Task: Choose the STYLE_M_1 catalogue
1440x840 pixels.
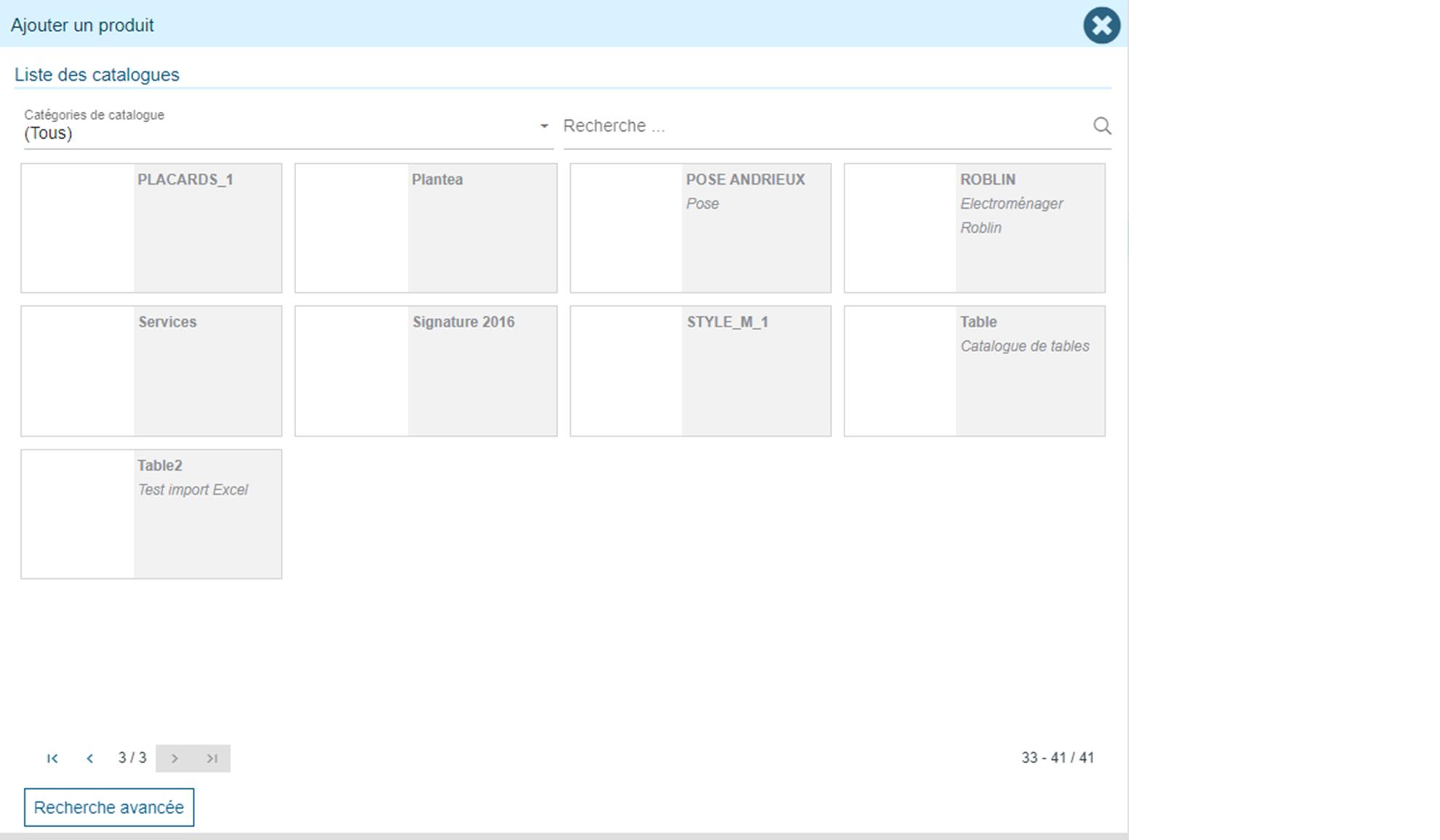Action: pos(700,371)
